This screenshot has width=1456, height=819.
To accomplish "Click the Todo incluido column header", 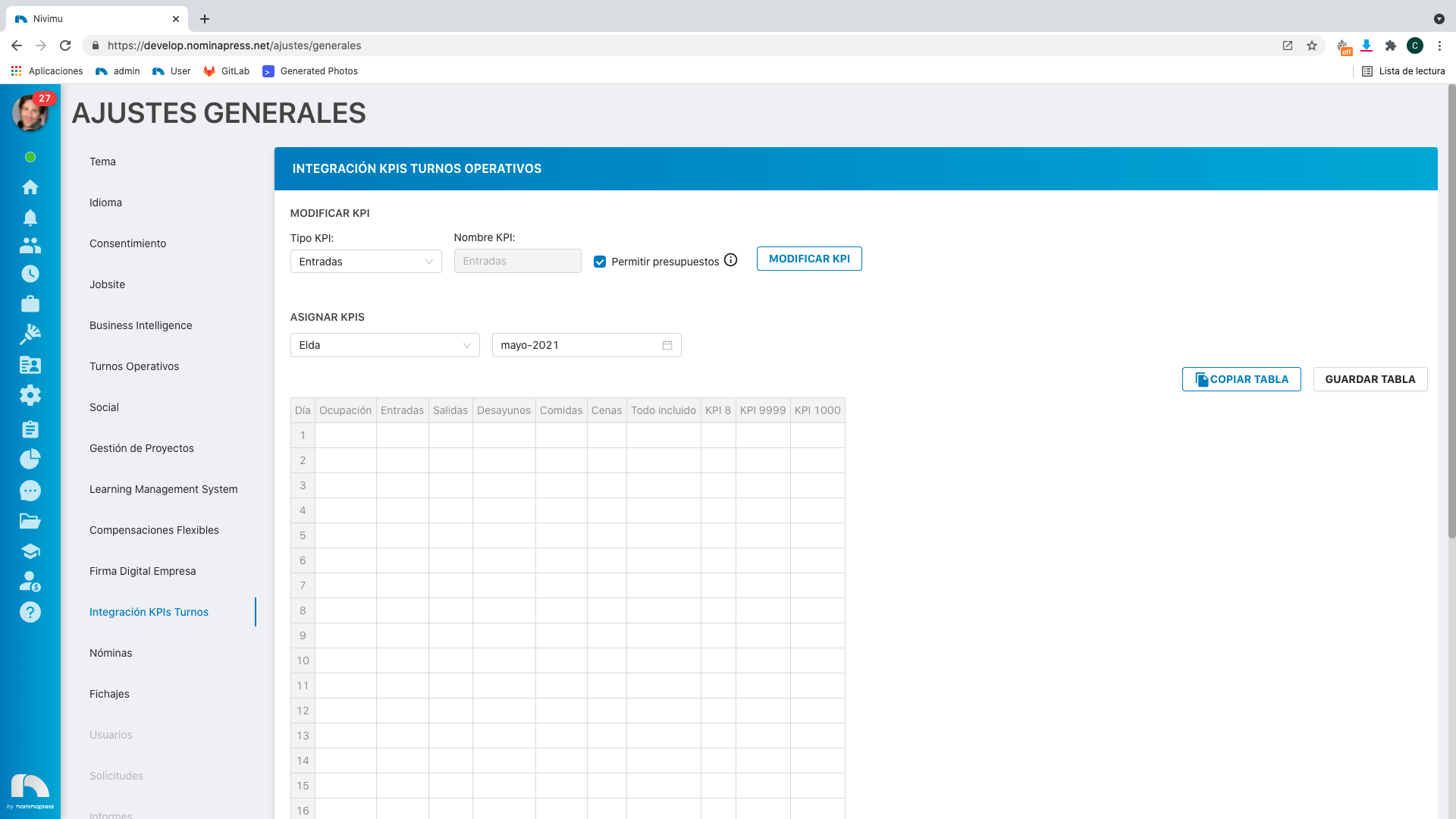I will click(664, 410).
